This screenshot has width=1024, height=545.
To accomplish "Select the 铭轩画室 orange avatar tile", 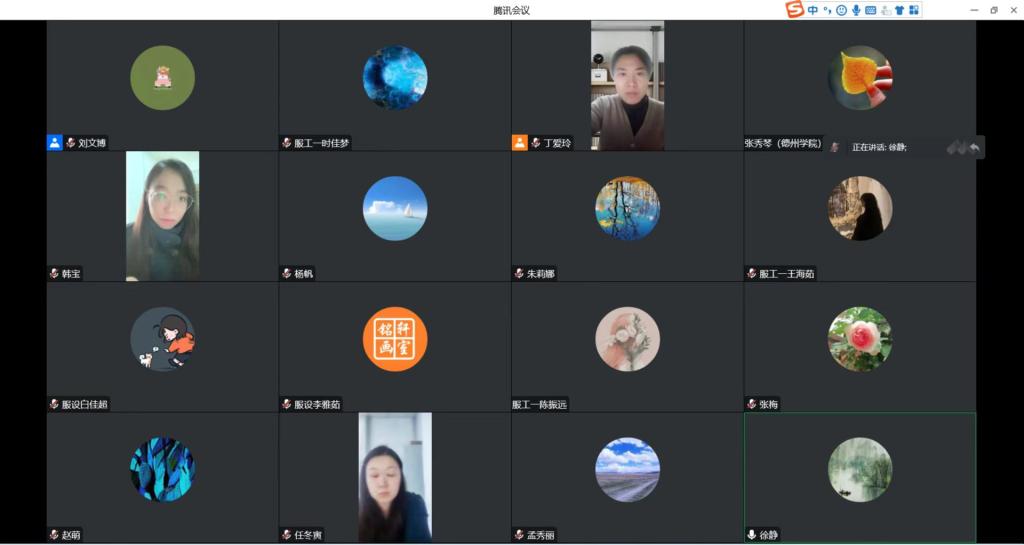I will (395, 339).
